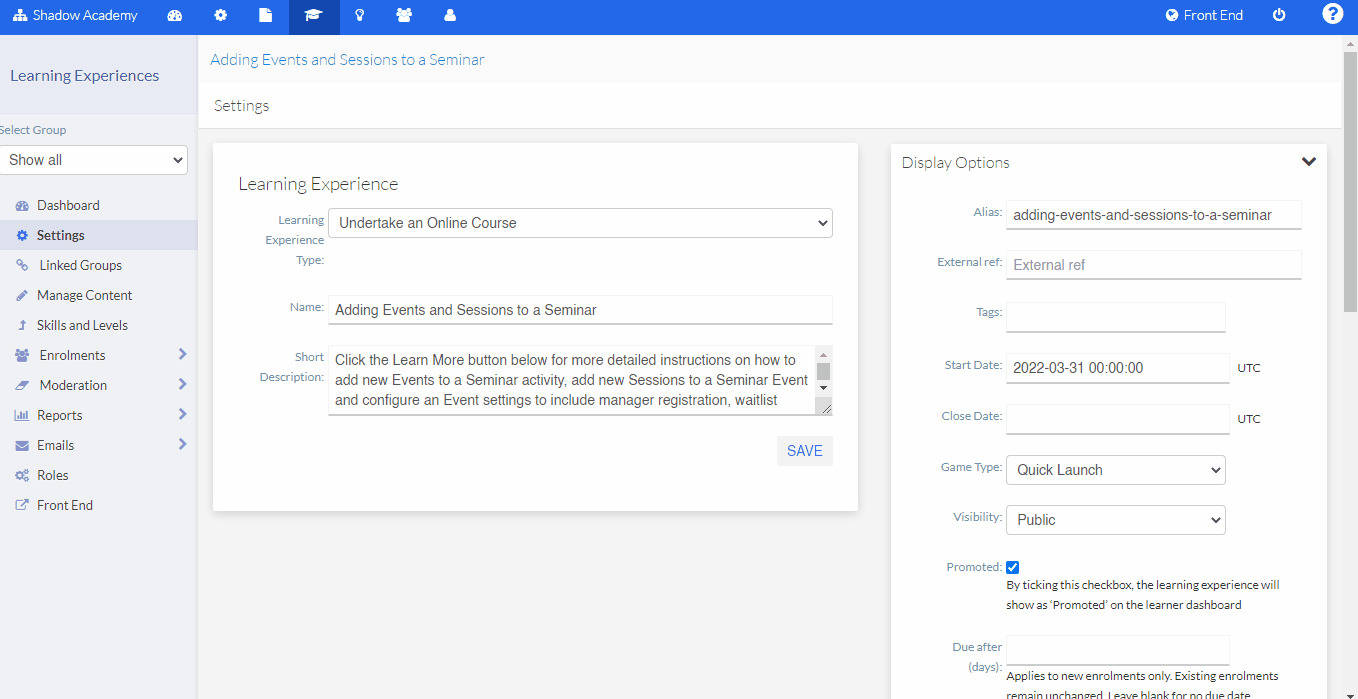Open the single user icon in the top bar

[x=449, y=16]
